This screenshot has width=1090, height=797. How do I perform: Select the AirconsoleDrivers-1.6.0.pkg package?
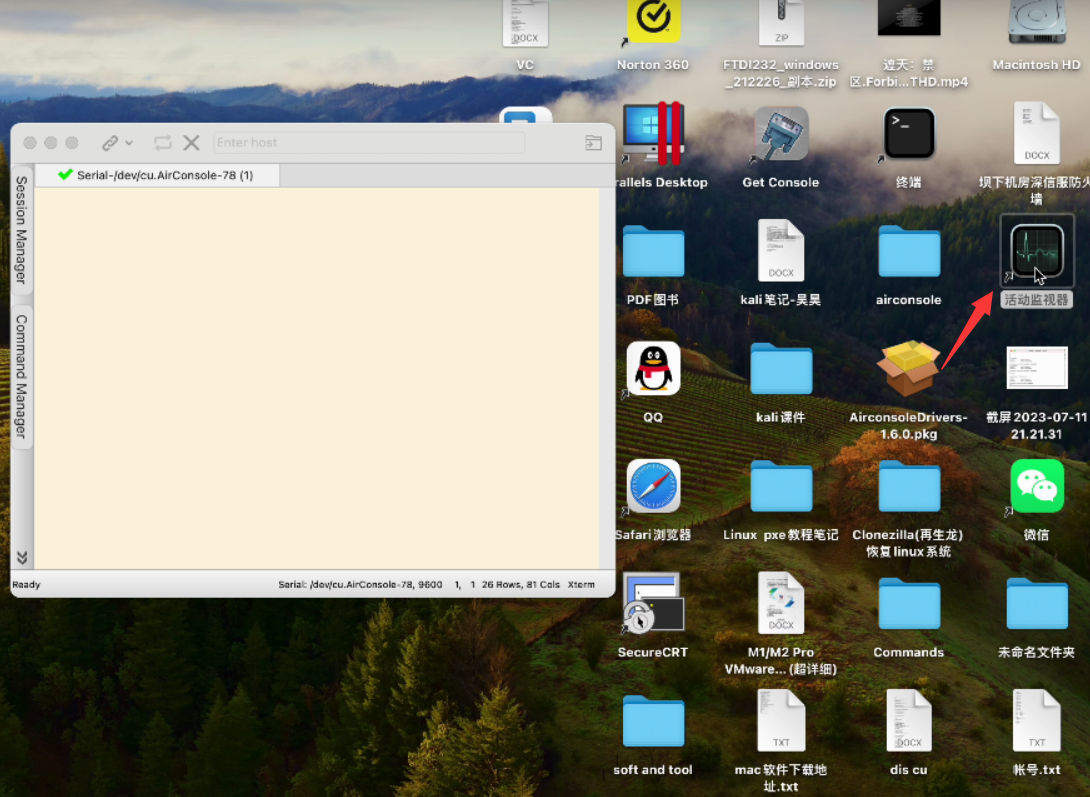tap(909, 368)
